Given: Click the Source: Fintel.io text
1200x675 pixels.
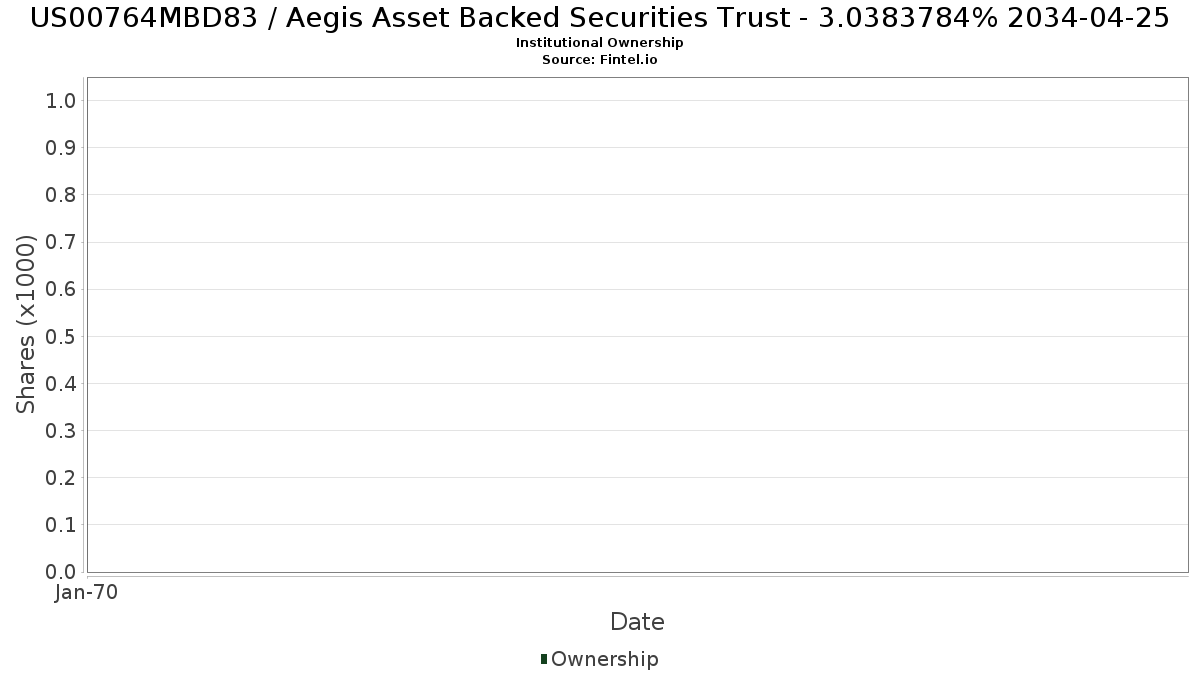Looking at the screenshot, I should (x=600, y=60).
